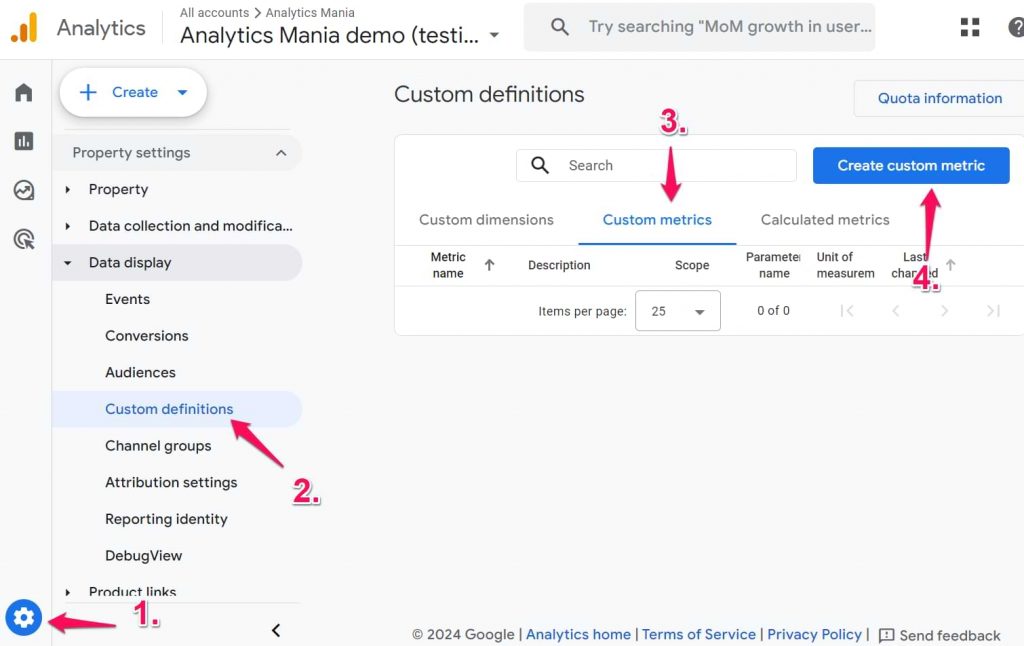Select the Advertising icon in left navigation

click(23, 238)
